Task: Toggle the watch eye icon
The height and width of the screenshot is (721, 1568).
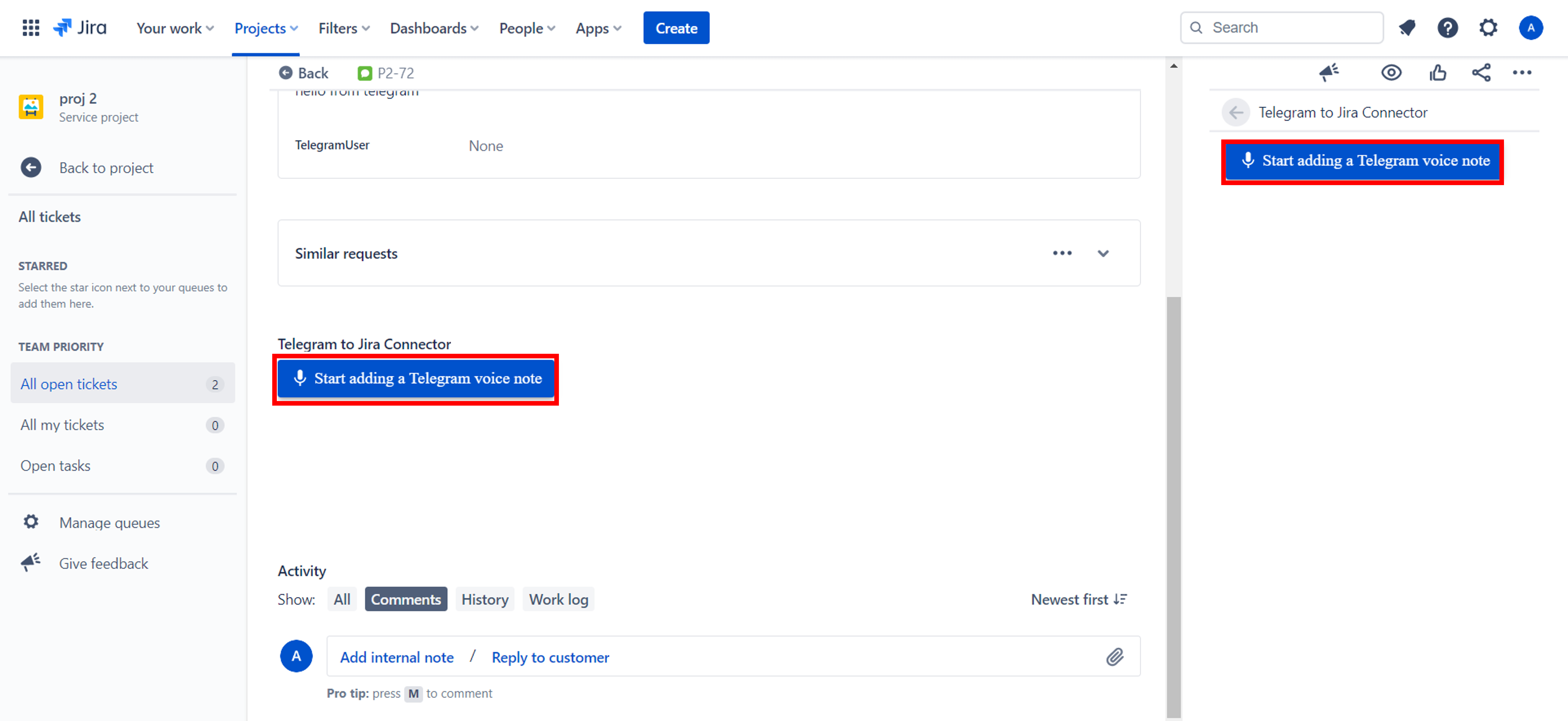Action: pyautogui.click(x=1391, y=73)
